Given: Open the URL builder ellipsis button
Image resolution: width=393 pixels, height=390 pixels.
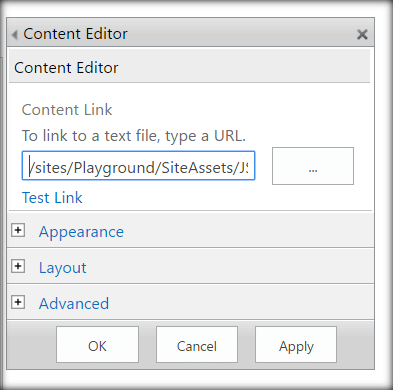Looking at the screenshot, I should click(313, 166).
